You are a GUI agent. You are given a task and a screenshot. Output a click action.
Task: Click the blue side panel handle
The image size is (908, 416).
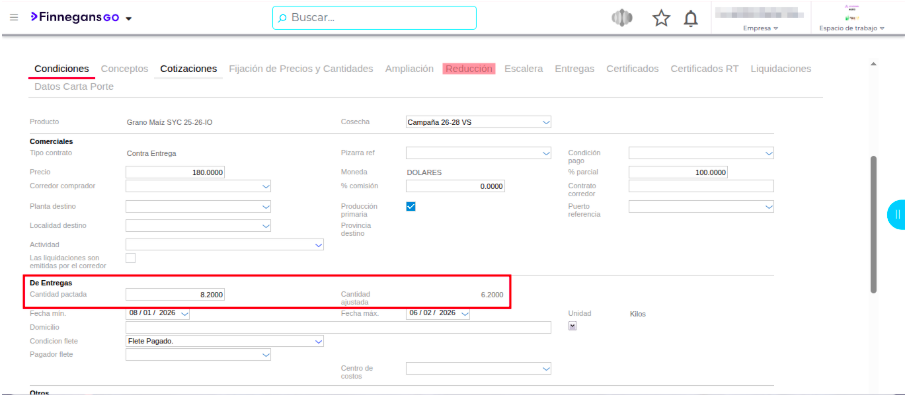pyautogui.click(x=897, y=214)
